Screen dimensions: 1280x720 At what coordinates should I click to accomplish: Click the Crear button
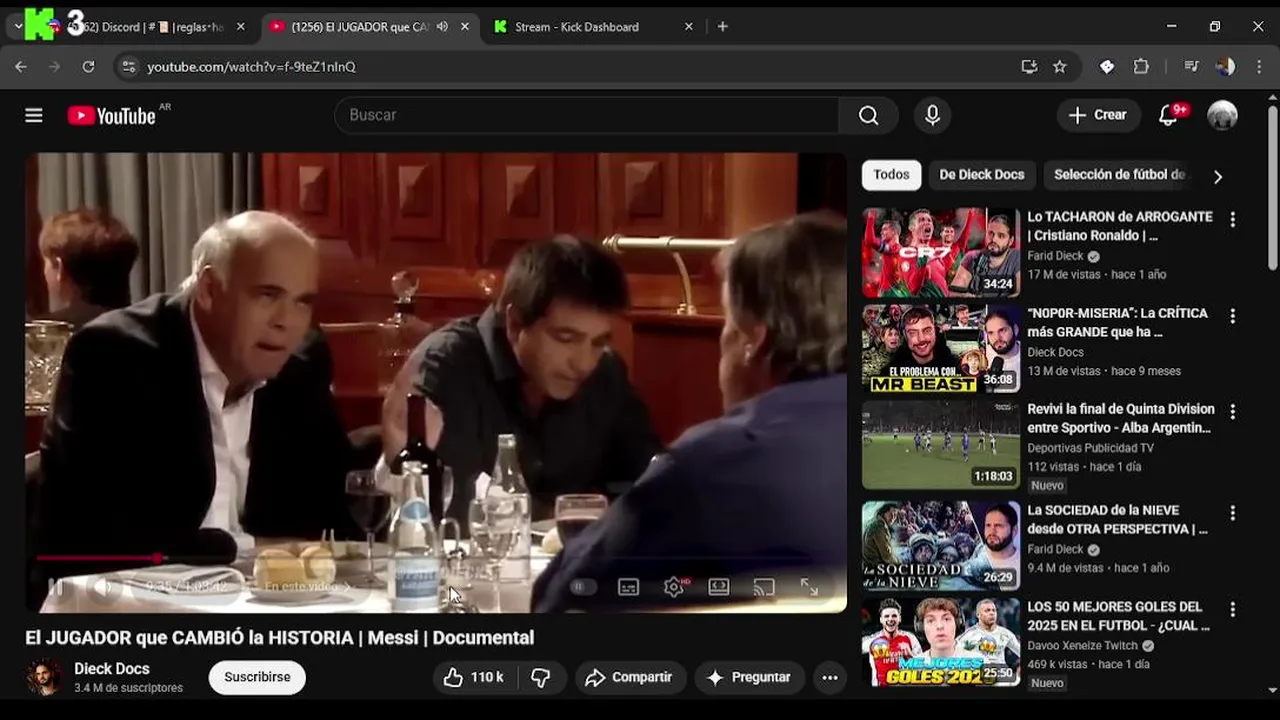click(1098, 115)
